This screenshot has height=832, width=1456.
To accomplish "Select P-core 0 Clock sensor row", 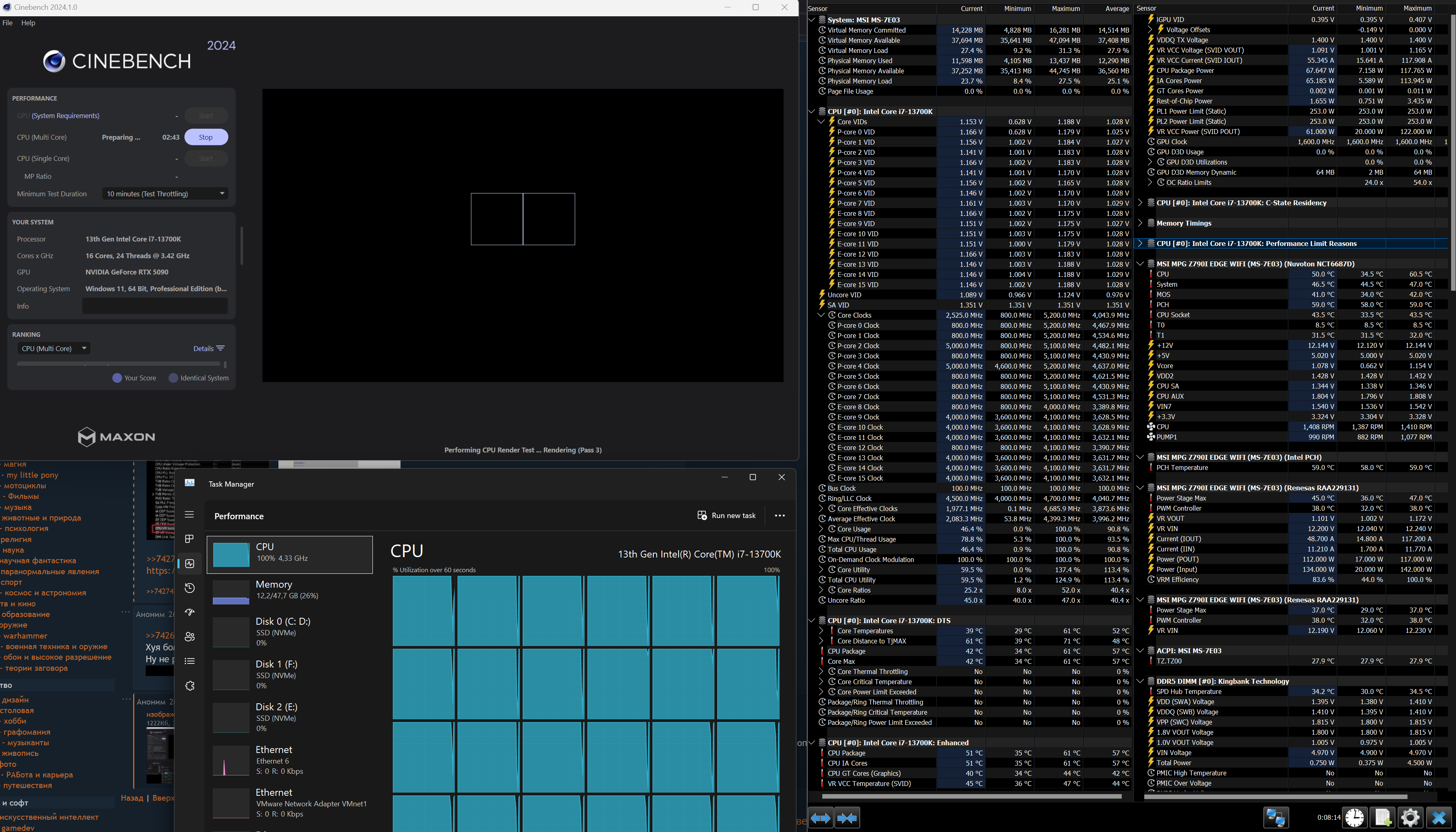I will [970, 326].
